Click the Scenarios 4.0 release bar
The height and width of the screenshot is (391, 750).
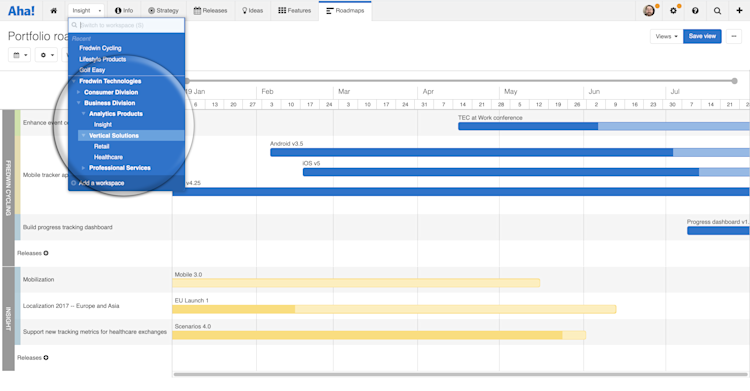379,335
